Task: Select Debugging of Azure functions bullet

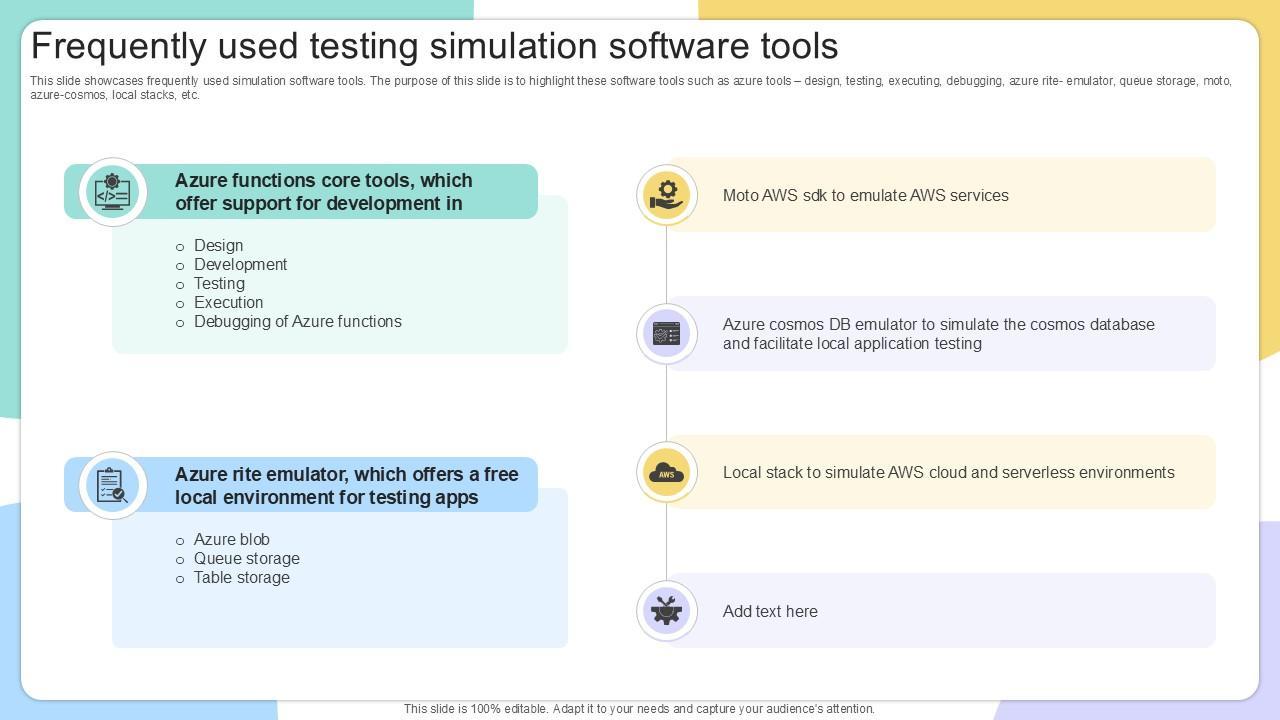Action: 297,322
